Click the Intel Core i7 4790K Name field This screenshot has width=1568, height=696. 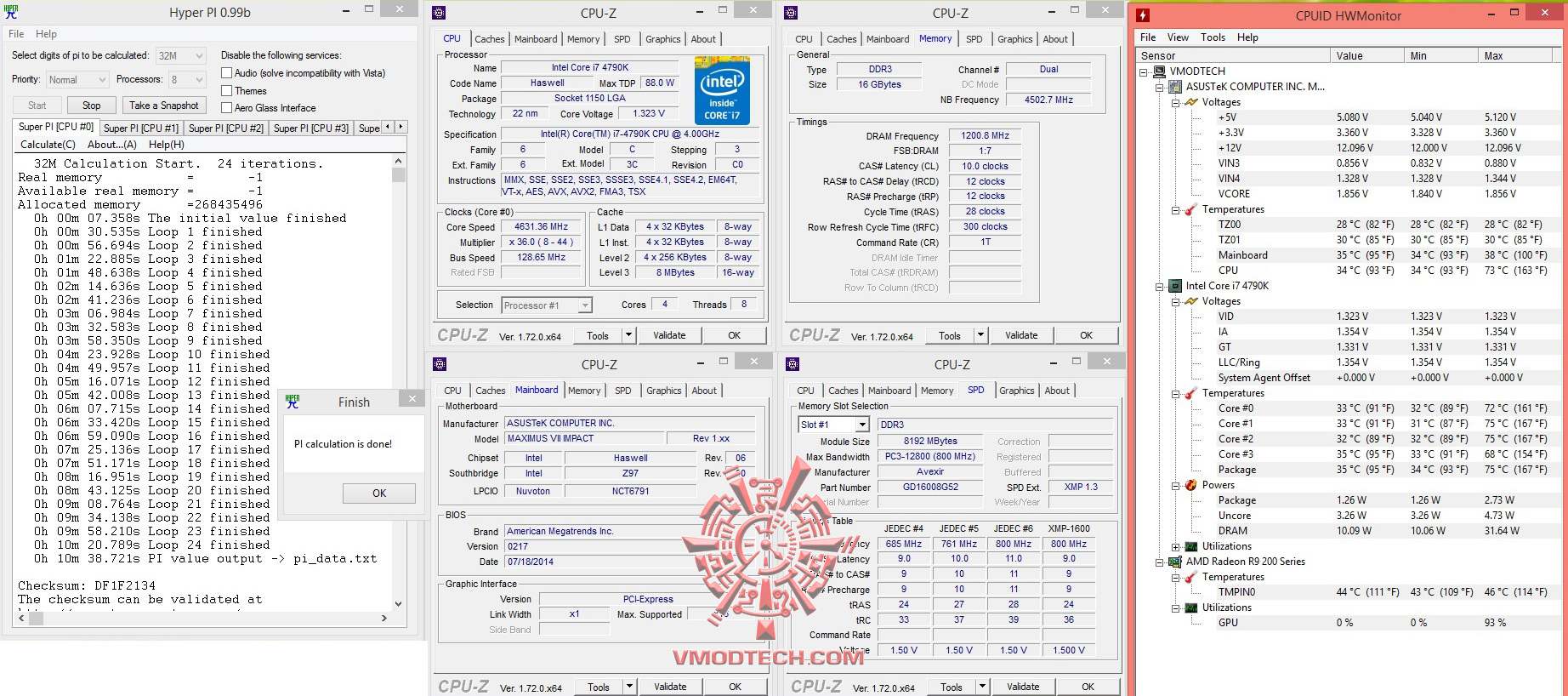coord(590,67)
